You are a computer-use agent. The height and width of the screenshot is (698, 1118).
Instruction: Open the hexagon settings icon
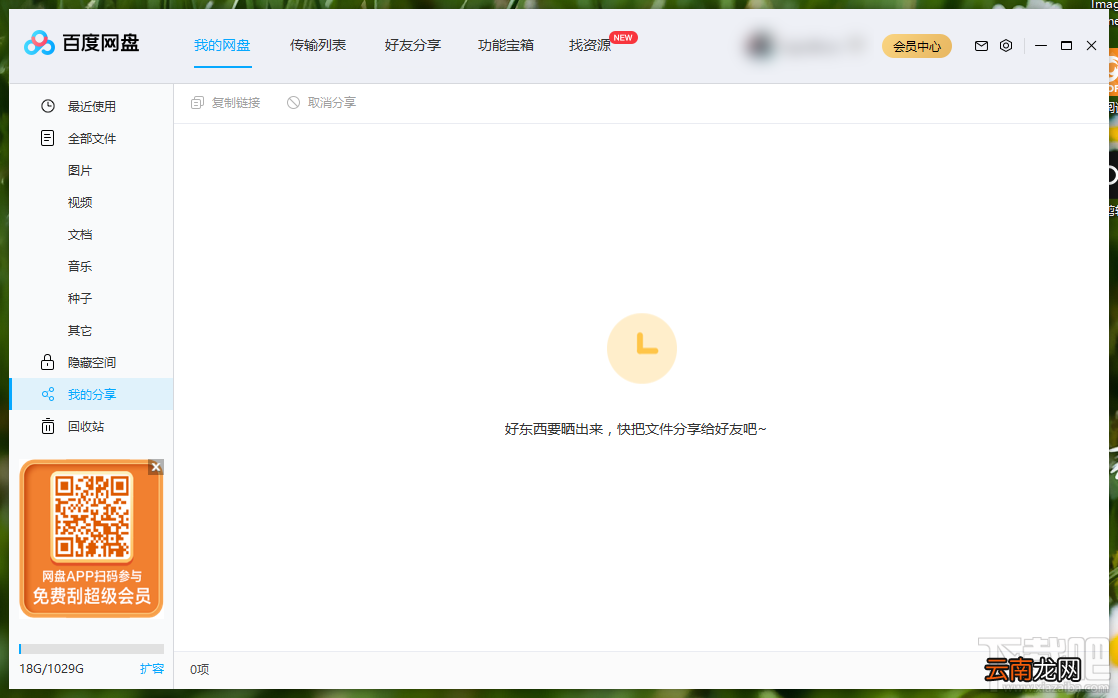tap(1006, 46)
